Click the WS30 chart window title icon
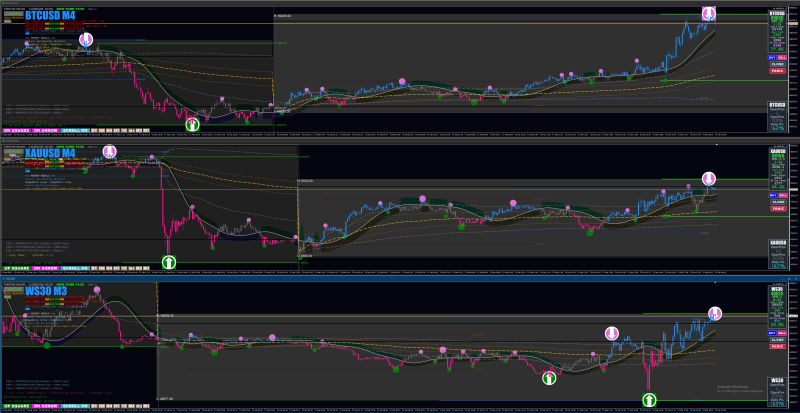The height and width of the screenshot is (413, 800). coord(4,279)
